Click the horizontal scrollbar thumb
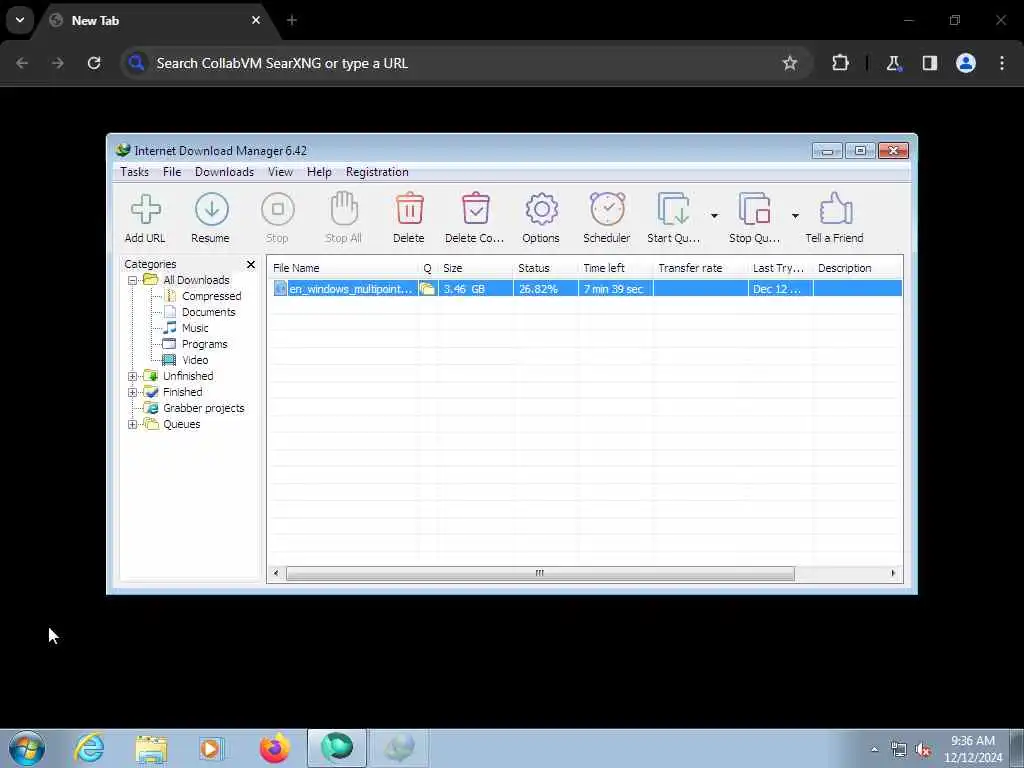The width and height of the screenshot is (1024, 768). click(540, 573)
